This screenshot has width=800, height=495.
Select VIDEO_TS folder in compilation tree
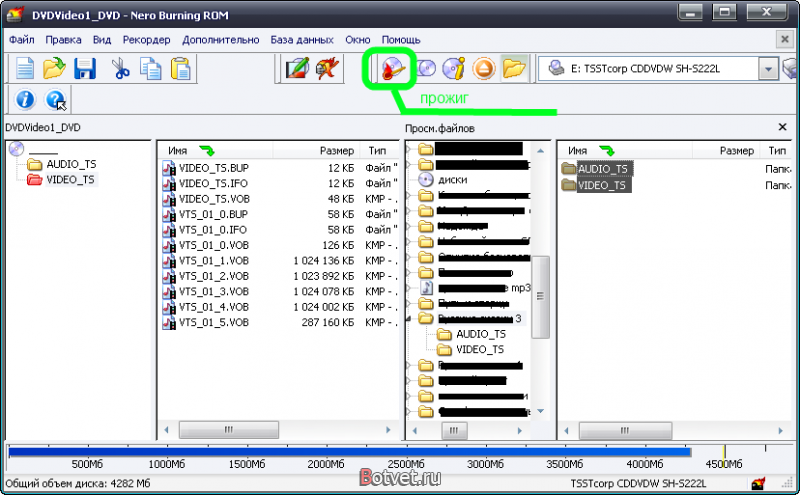(70, 180)
